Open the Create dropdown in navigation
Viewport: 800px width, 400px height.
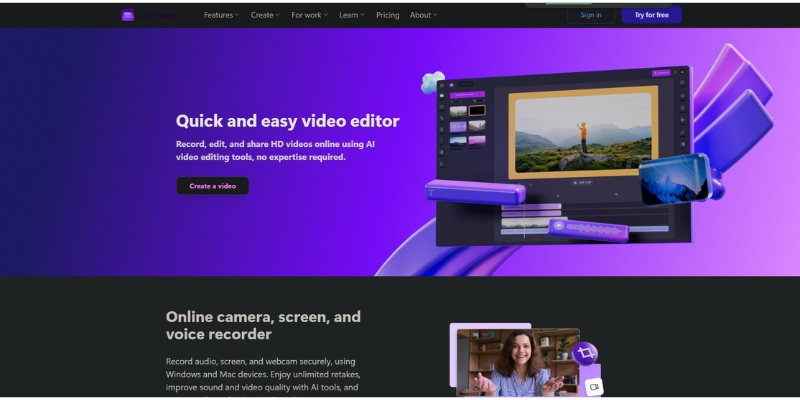[265, 15]
